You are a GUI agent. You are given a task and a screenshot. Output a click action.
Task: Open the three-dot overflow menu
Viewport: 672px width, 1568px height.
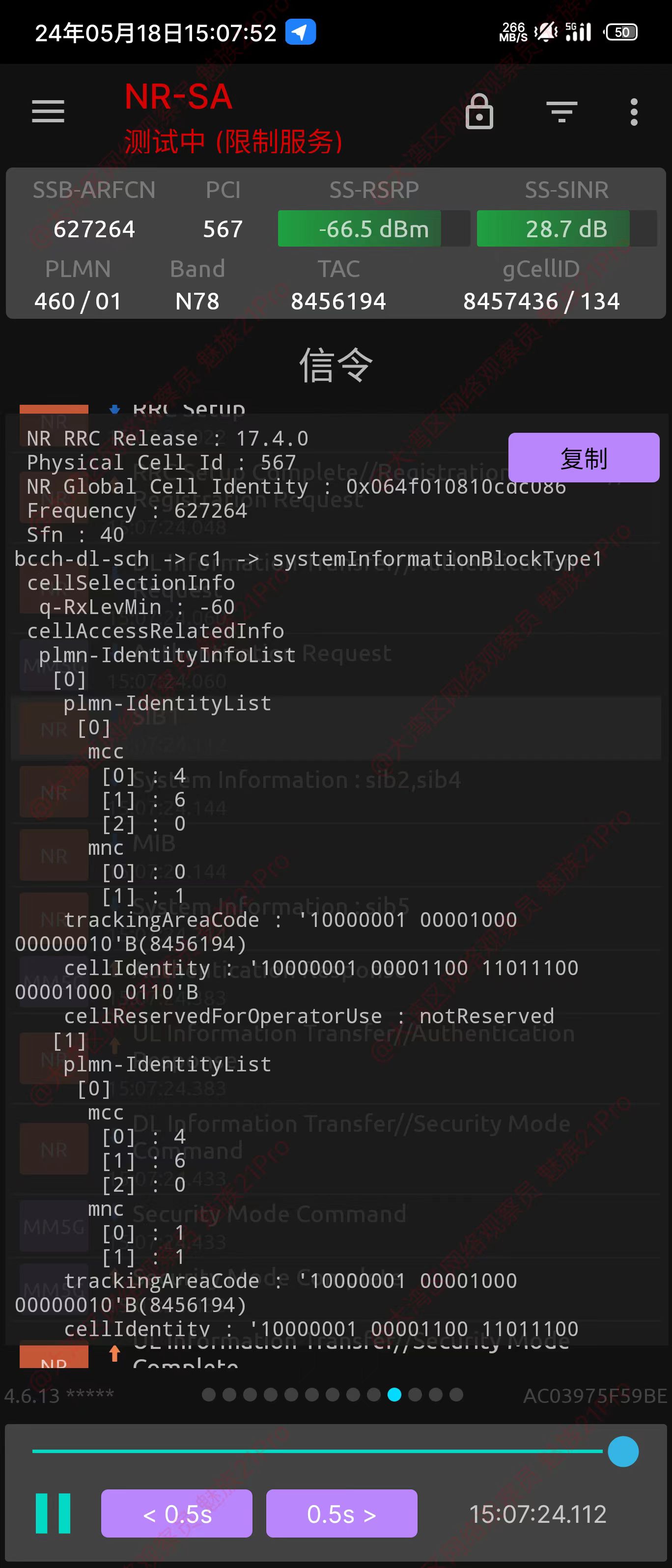pos(634,112)
